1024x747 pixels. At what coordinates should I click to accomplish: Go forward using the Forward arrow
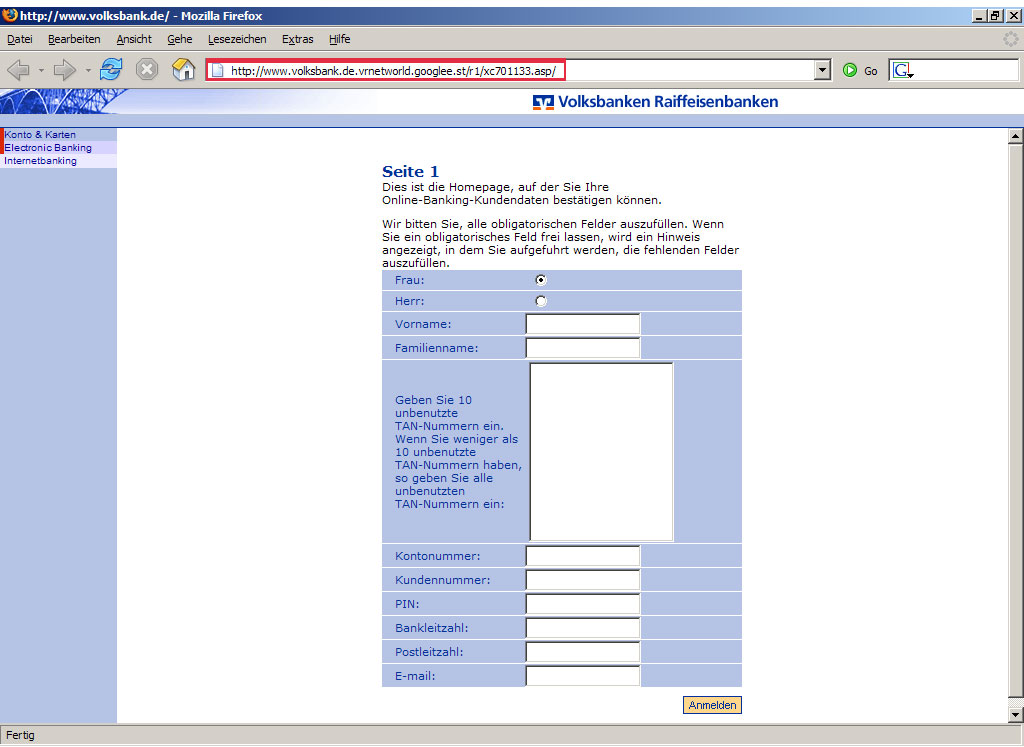coord(65,70)
